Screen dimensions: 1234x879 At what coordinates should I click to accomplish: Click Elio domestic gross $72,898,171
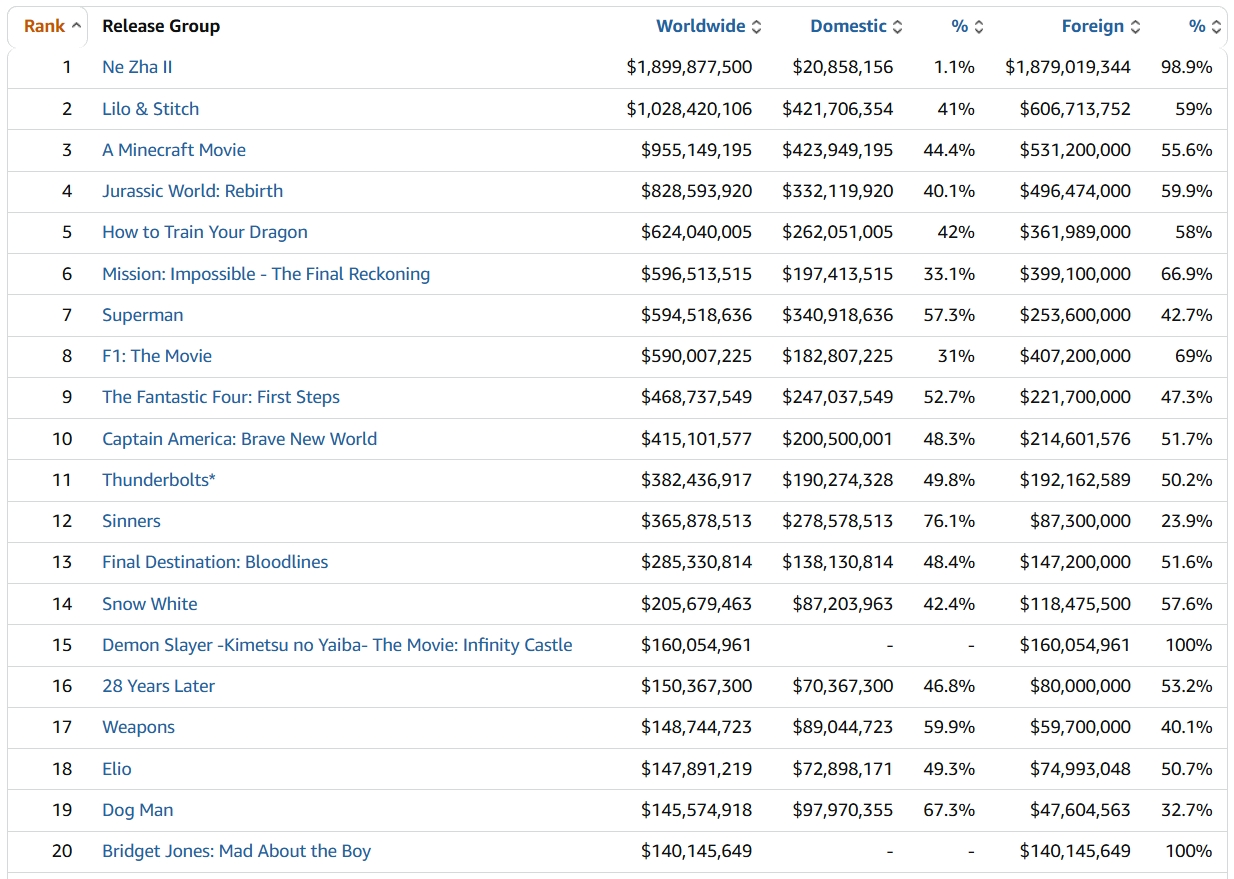[843, 769]
